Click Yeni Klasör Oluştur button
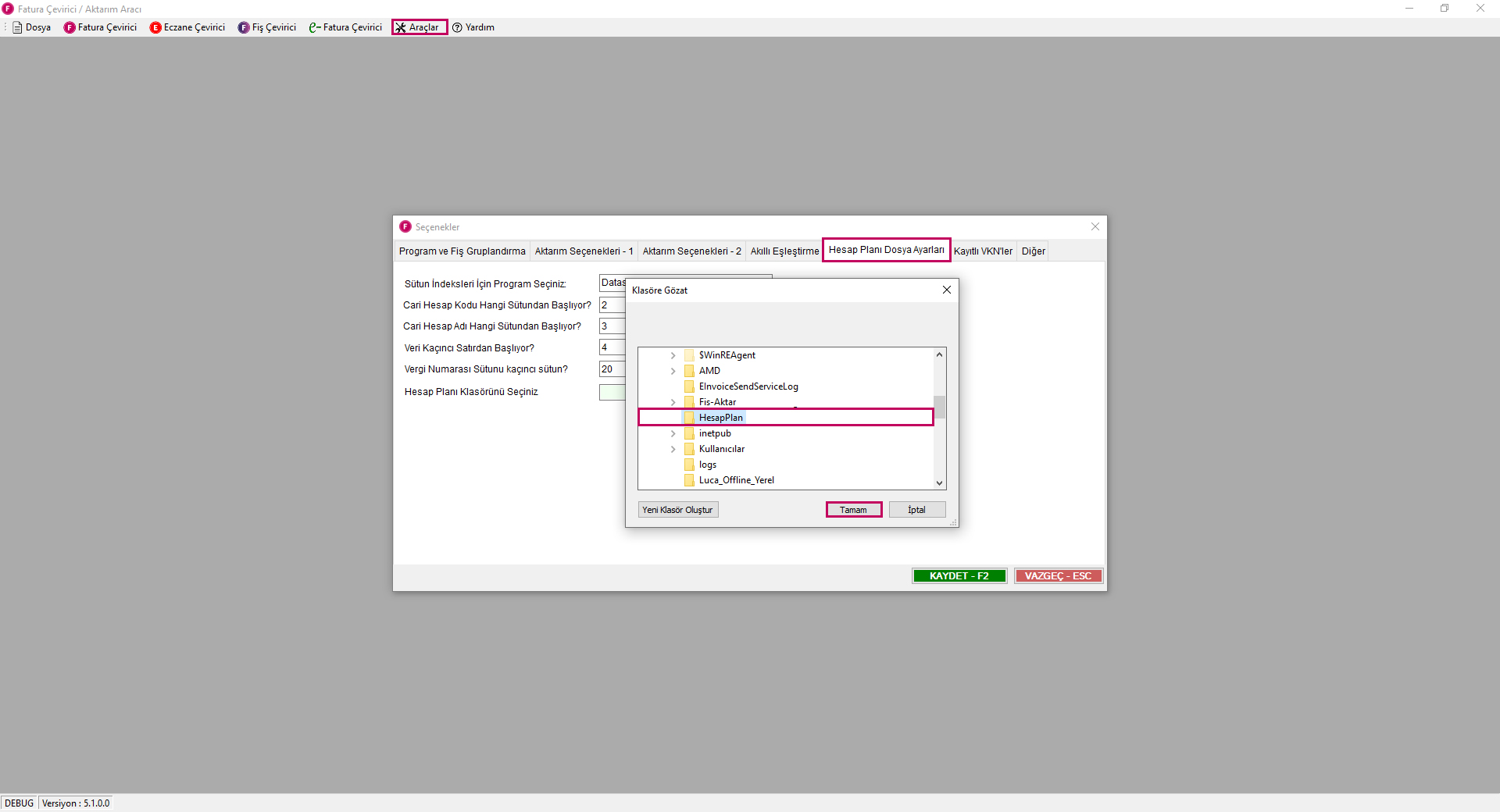 677,510
